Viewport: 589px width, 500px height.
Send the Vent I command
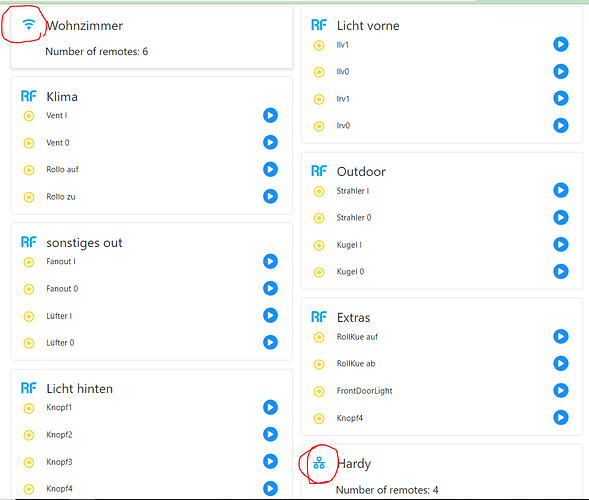270,115
